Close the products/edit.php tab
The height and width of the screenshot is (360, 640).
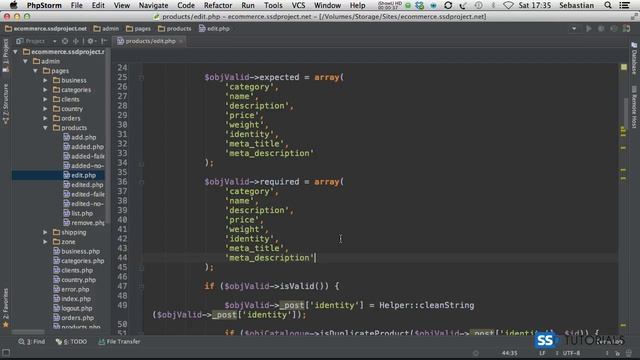tap(181, 41)
